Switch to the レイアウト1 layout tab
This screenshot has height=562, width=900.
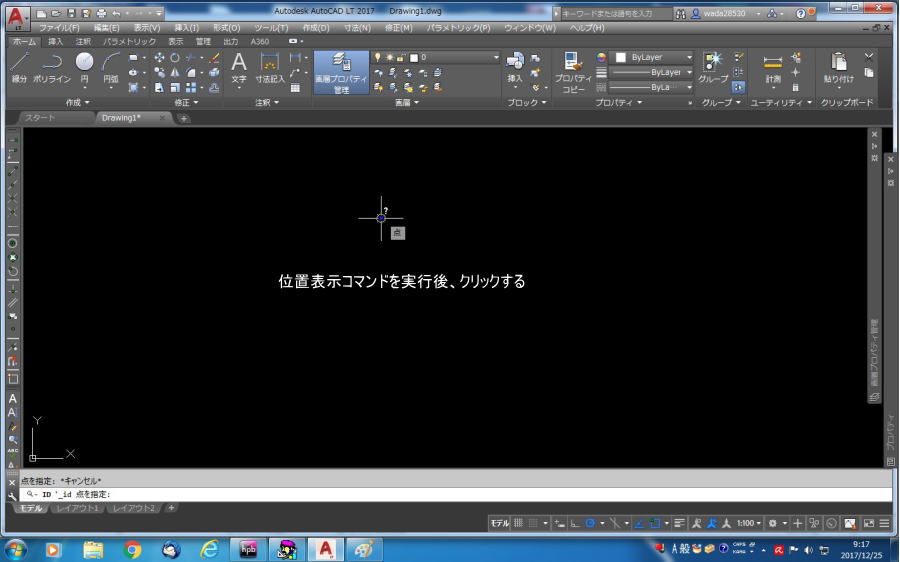(77, 508)
